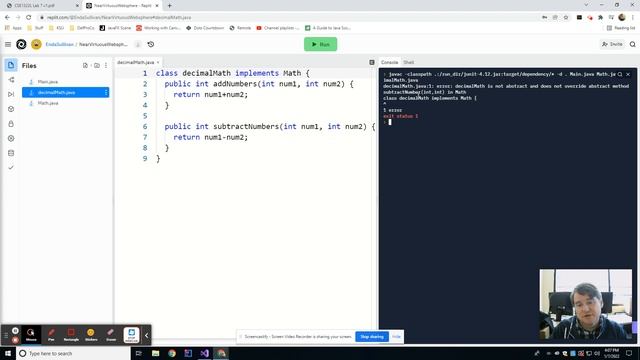
Task: Open the KSU bookmarks folder
Action: click(57, 28)
